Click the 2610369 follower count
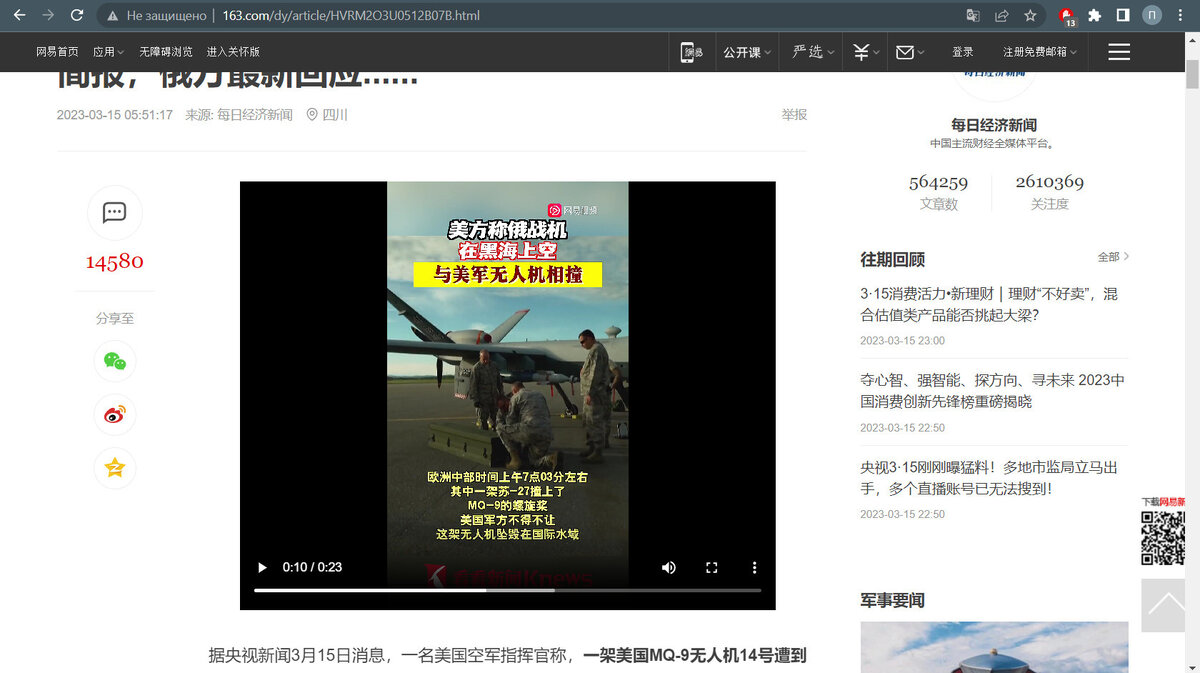This screenshot has height=673, width=1200. (1049, 182)
